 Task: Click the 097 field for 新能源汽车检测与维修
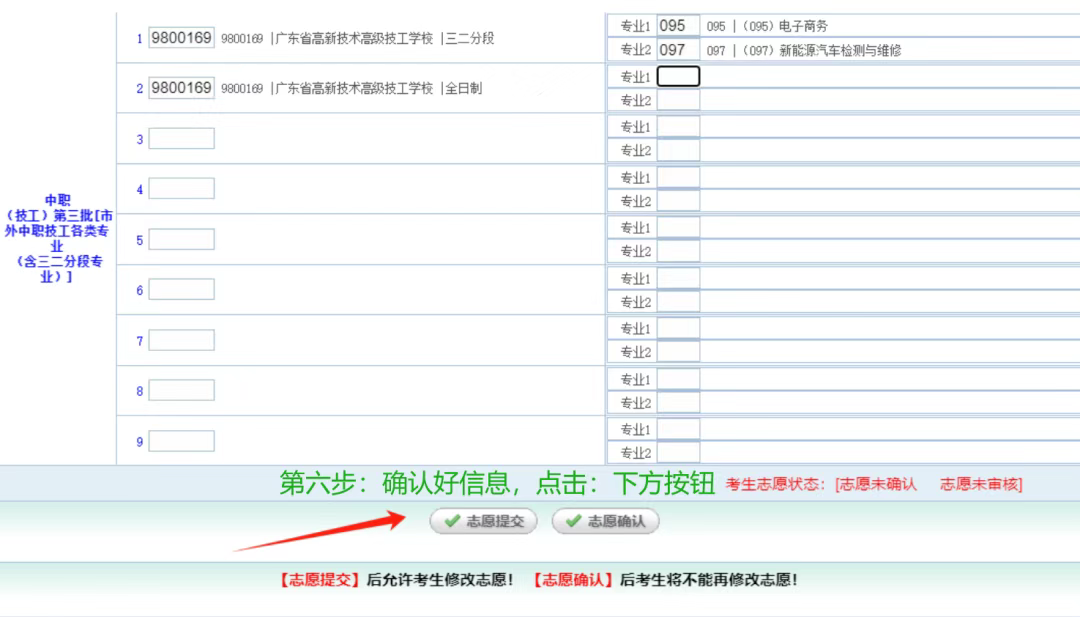[677, 48]
